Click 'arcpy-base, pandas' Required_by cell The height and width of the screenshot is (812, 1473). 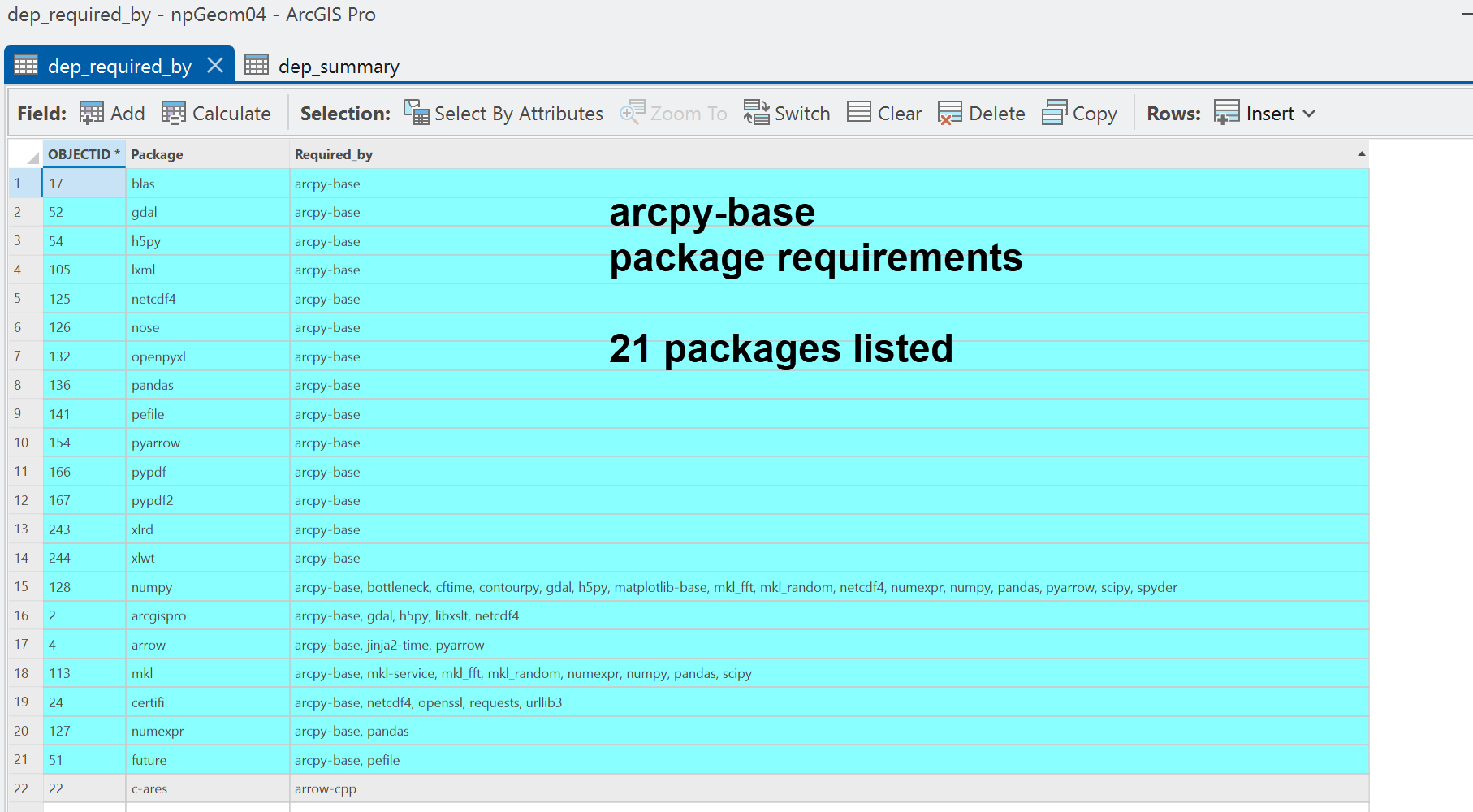click(829, 731)
